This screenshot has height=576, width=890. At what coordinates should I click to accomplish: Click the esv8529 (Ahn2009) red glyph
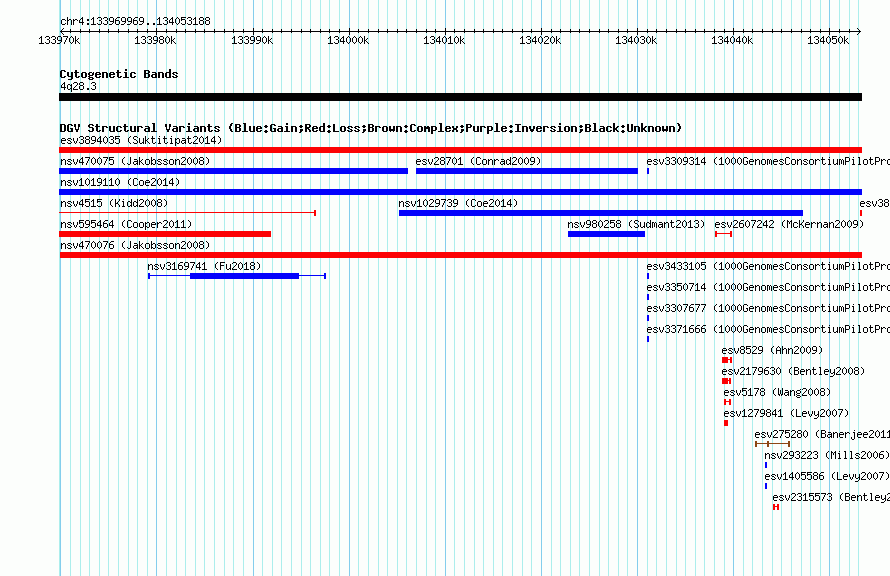point(727,360)
